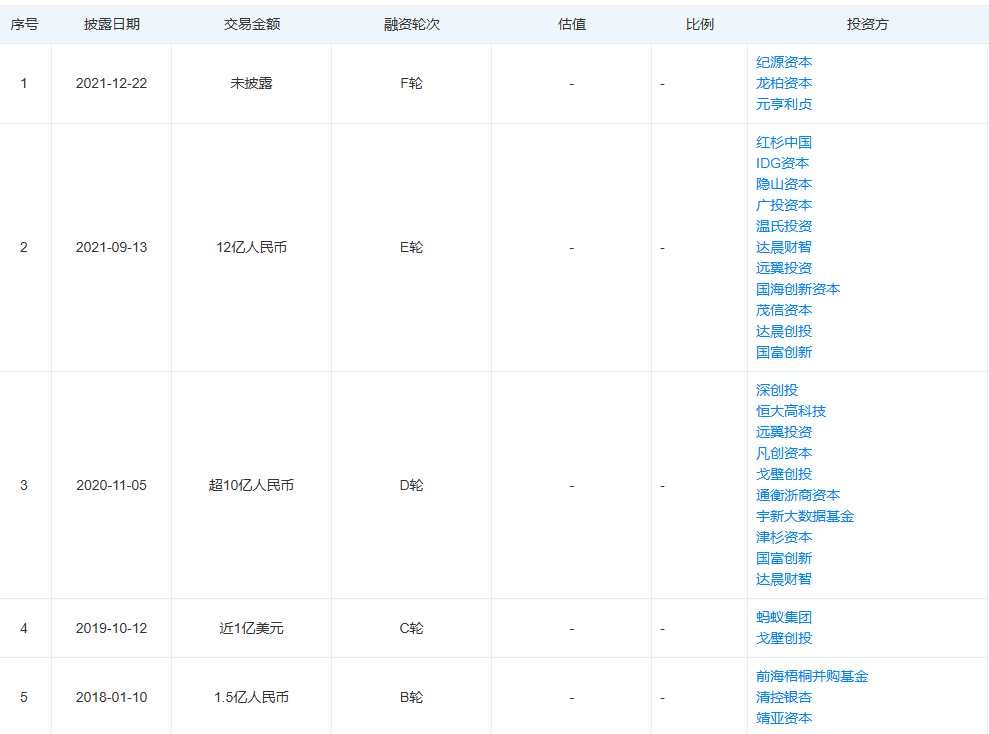Open the 温氏投资 link
Image resolution: width=989 pixels, height=734 pixels.
point(783,226)
